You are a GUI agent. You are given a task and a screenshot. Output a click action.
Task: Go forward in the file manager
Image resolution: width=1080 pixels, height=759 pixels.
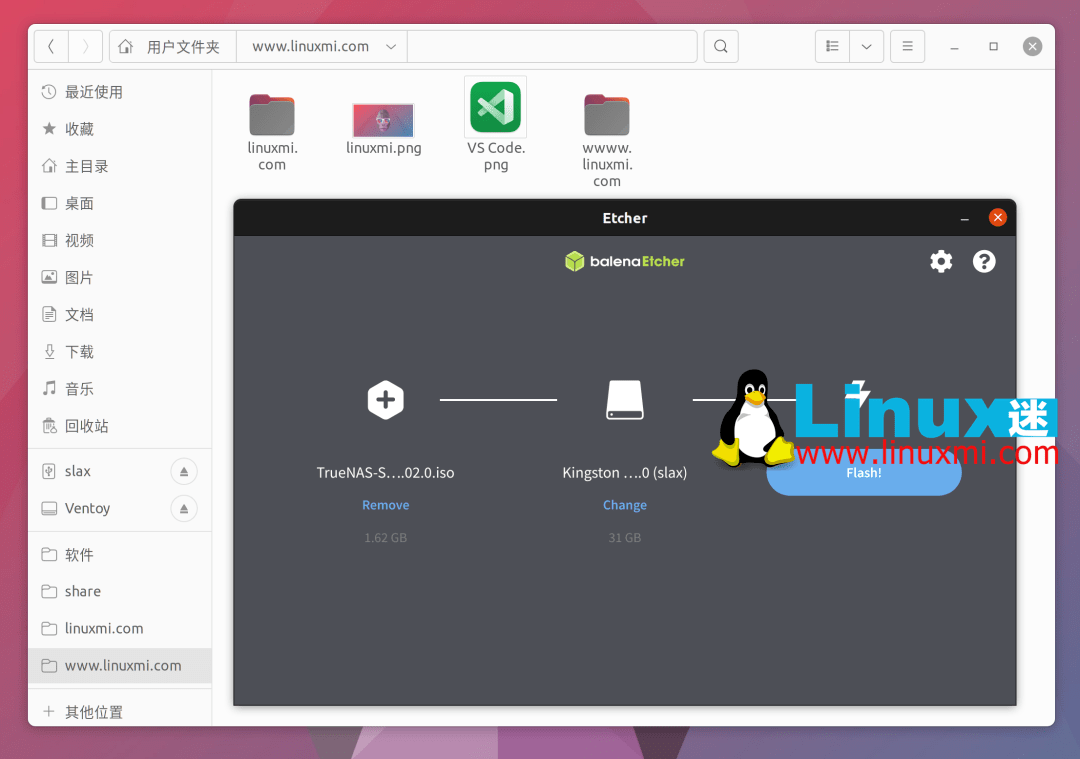coord(85,46)
